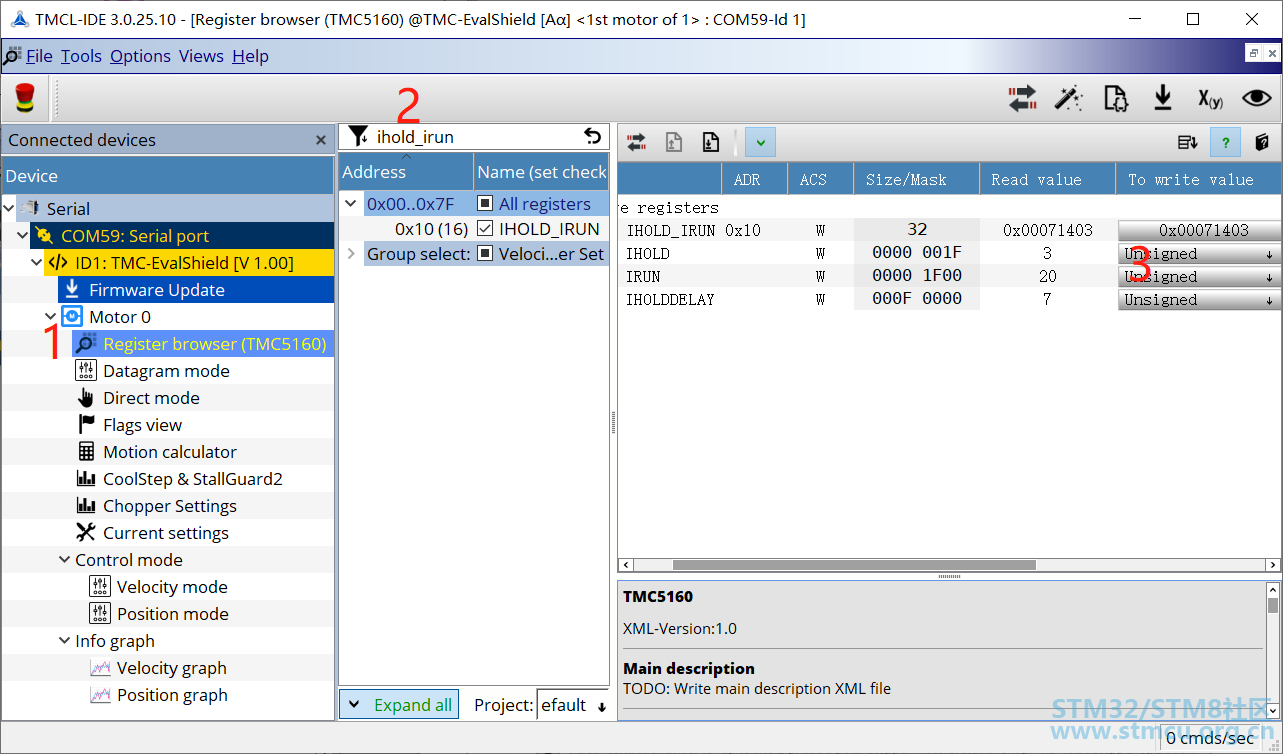Toggle the Group select Veloci...er Set checkbox

tap(485, 254)
